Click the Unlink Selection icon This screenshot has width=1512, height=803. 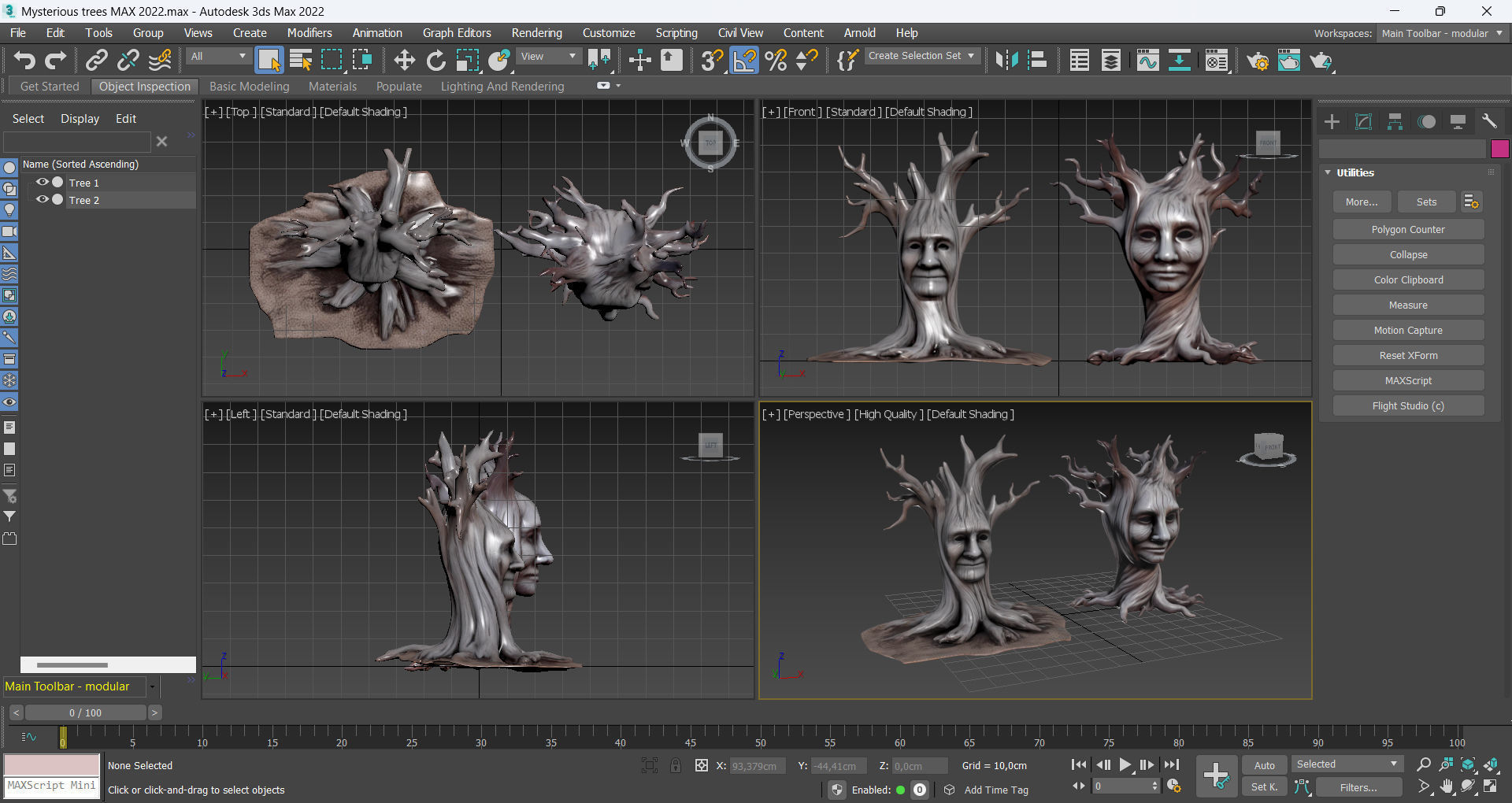tap(128, 60)
